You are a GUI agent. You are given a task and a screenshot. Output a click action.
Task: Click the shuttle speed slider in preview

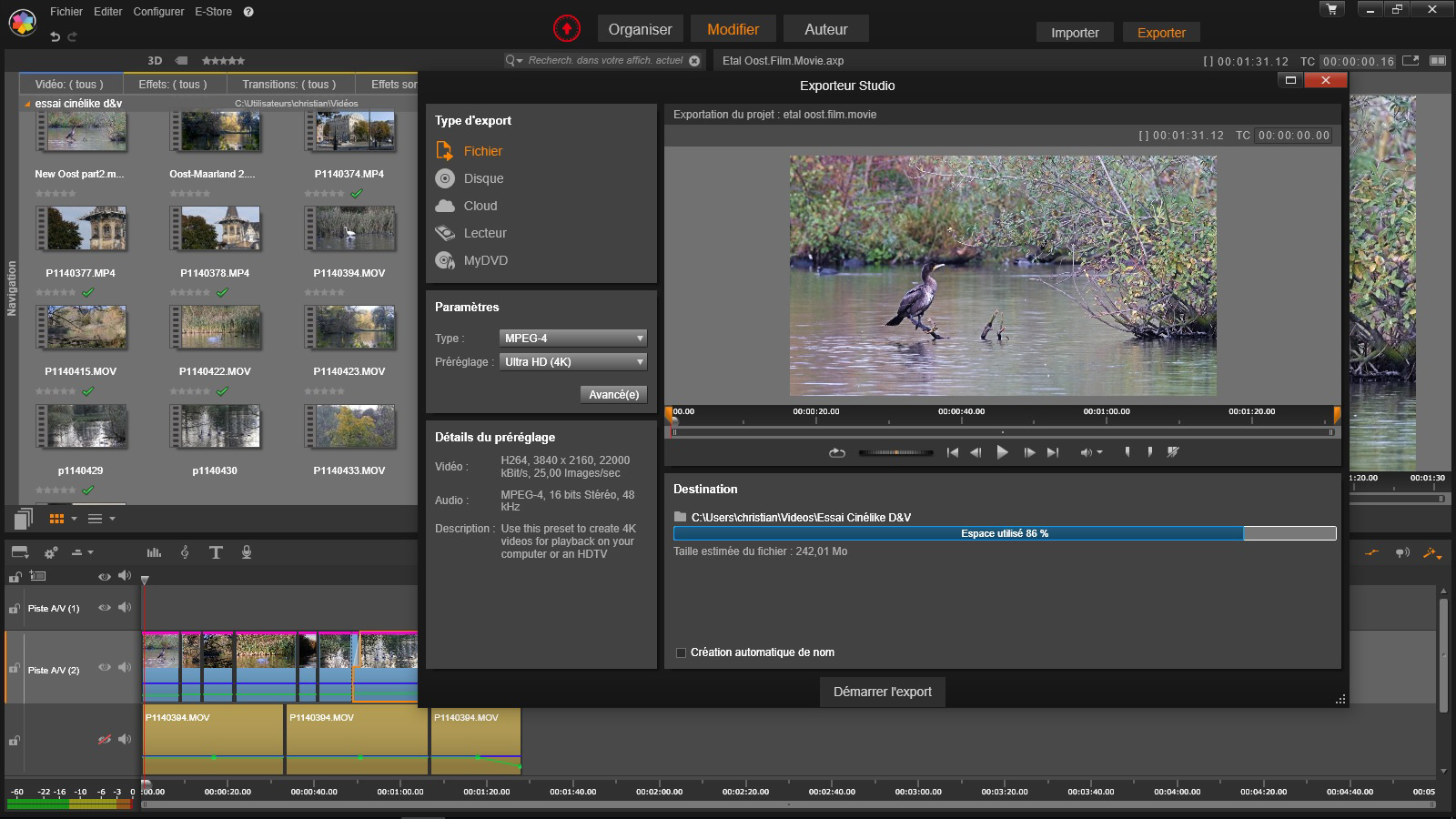[x=895, y=452]
